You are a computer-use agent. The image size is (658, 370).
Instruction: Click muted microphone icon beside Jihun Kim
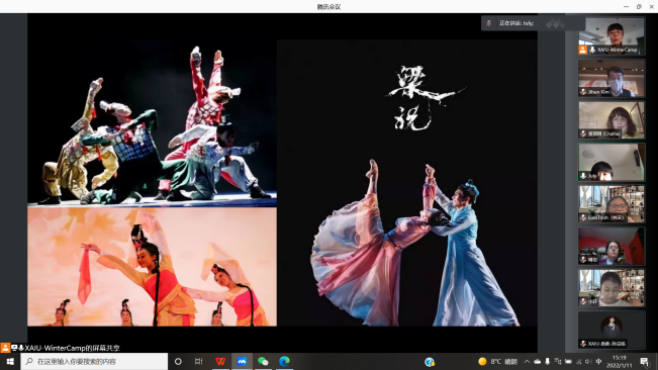(x=583, y=92)
